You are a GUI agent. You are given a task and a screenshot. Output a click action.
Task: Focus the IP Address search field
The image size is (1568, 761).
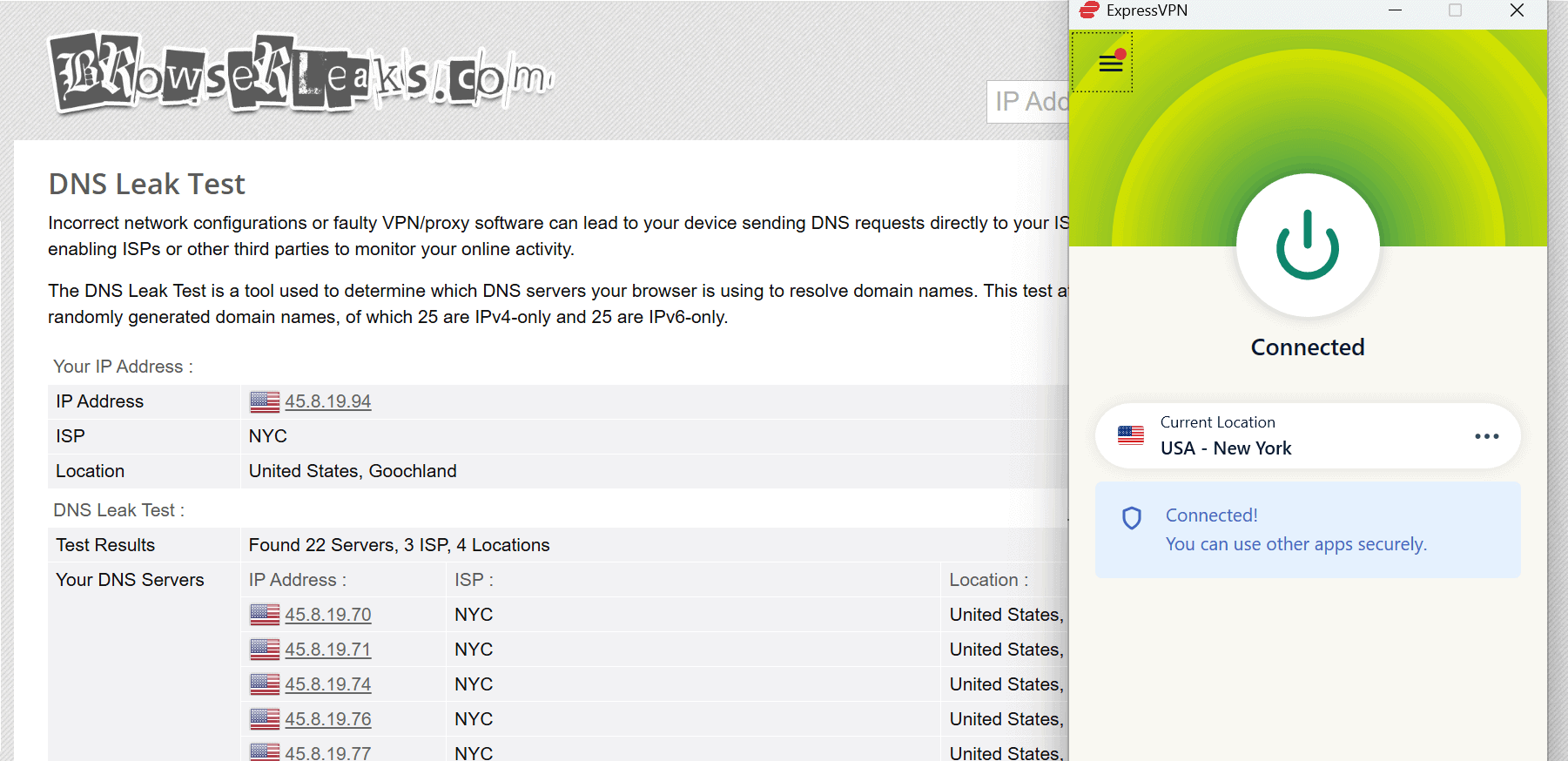(1027, 102)
